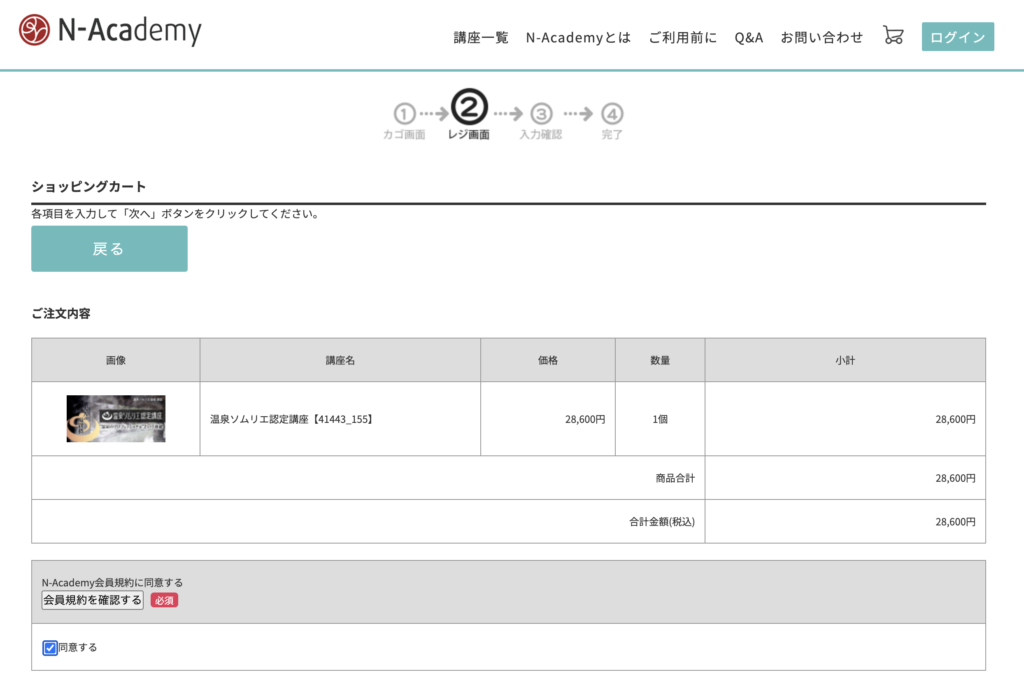Screen dimensions: 1024x686
Task: Click the 戻る button
Action: click(109, 249)
